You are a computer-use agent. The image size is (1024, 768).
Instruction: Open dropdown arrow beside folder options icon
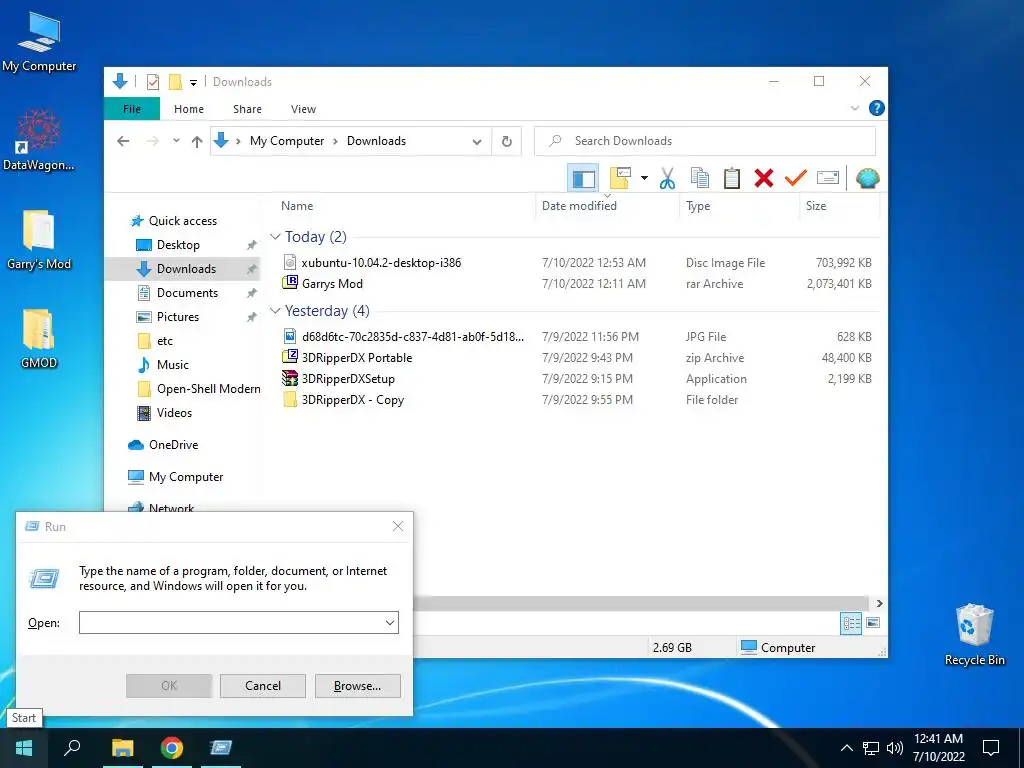point(644,178)
